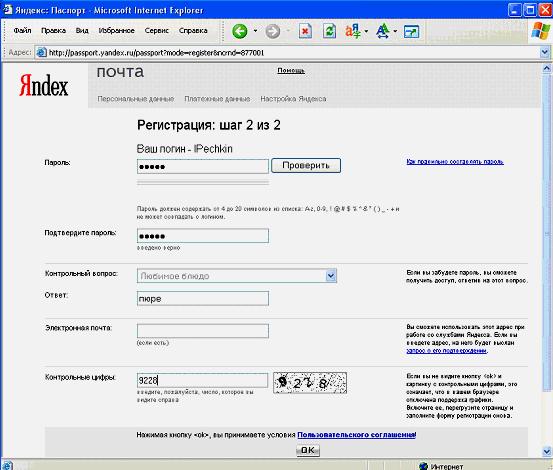Click the text size letter A icon

(383, 31)
